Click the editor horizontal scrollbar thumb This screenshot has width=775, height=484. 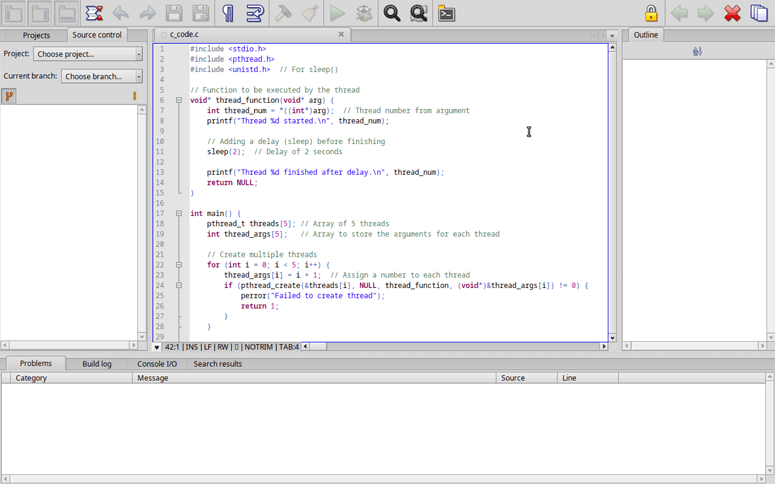[x=318, y=347]
